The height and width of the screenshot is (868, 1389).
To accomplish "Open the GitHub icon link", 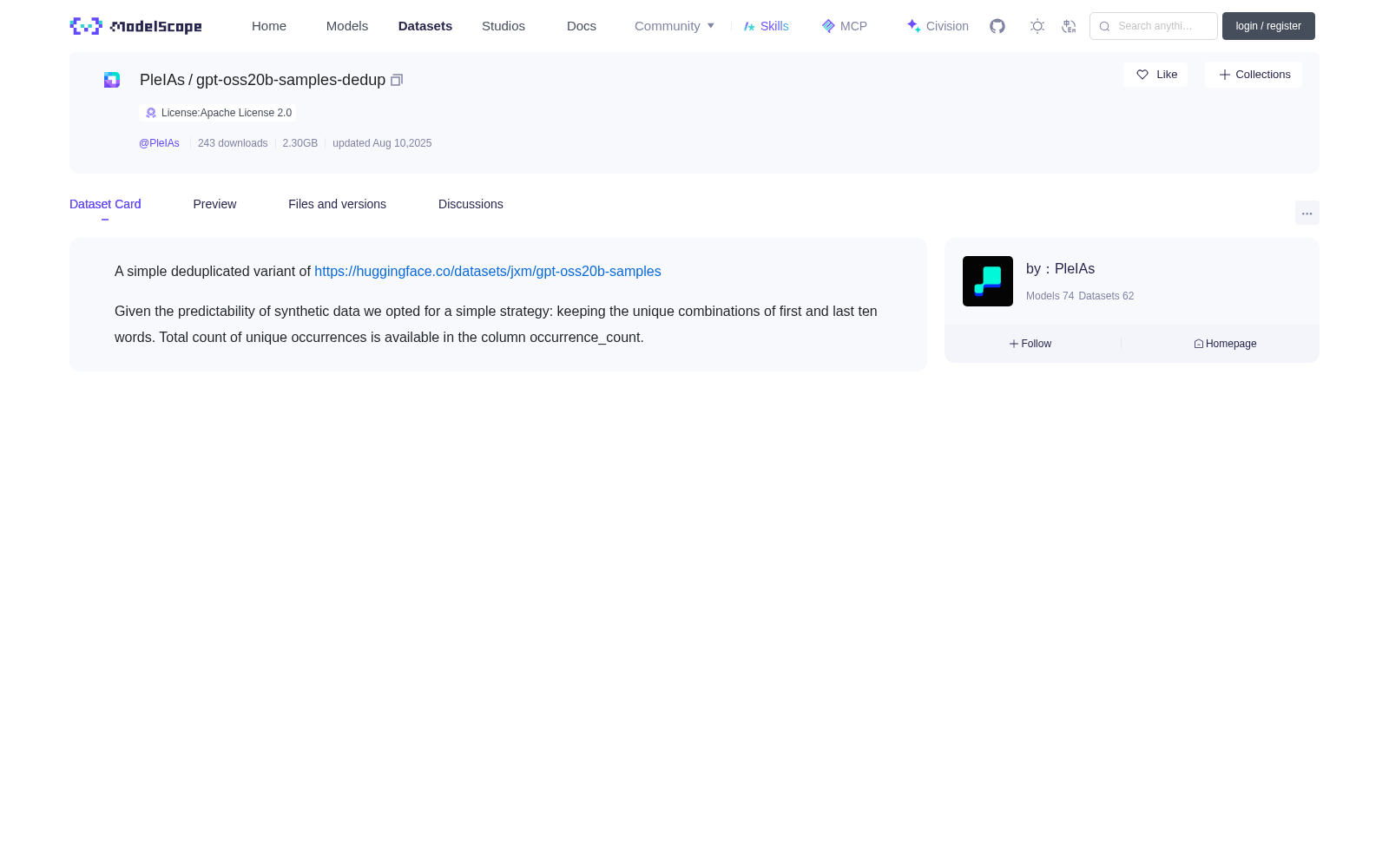I will (997, 26).
